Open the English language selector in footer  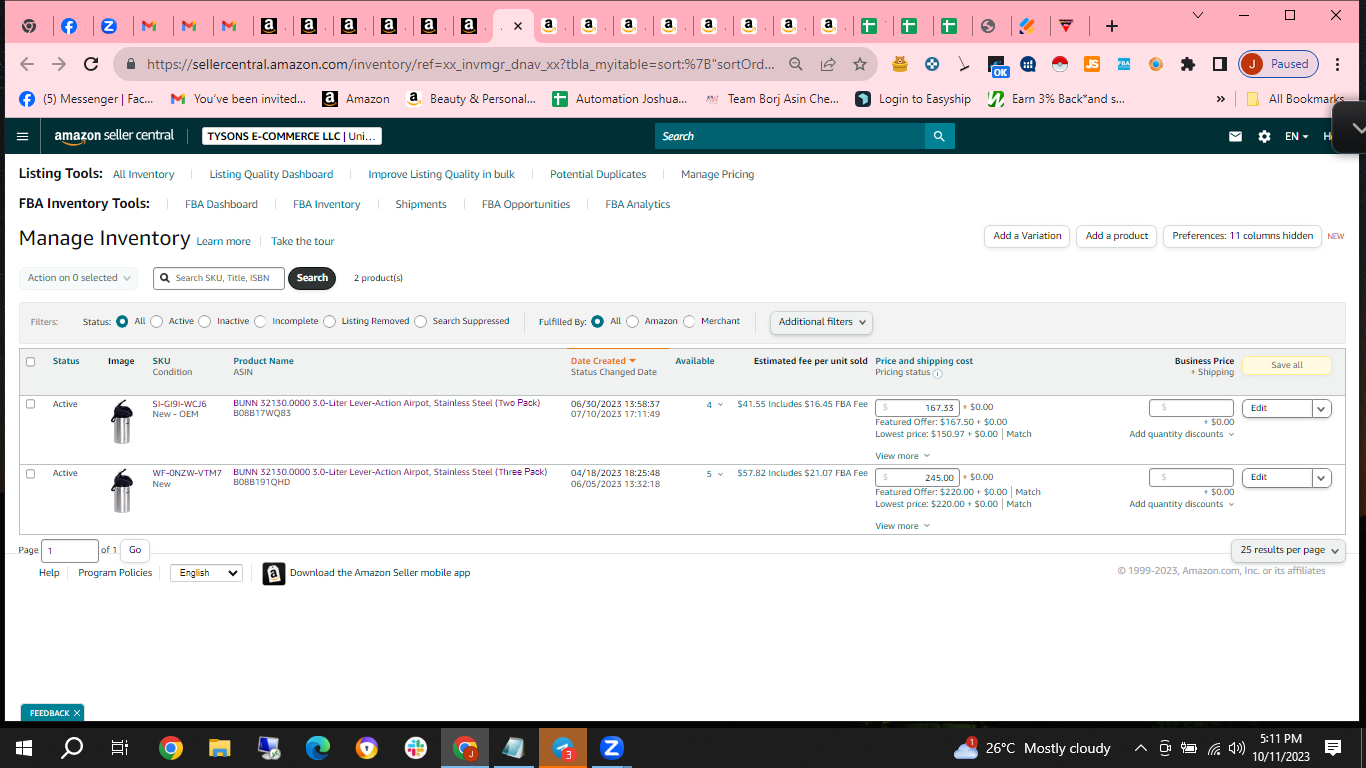coord(206,573)
